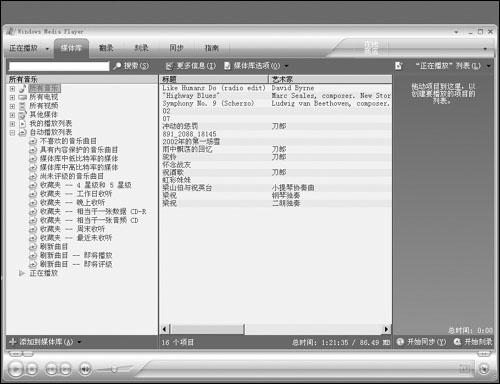Expand the 所有音乐 tree node
The image size is (500, 384).
[12, 89]
